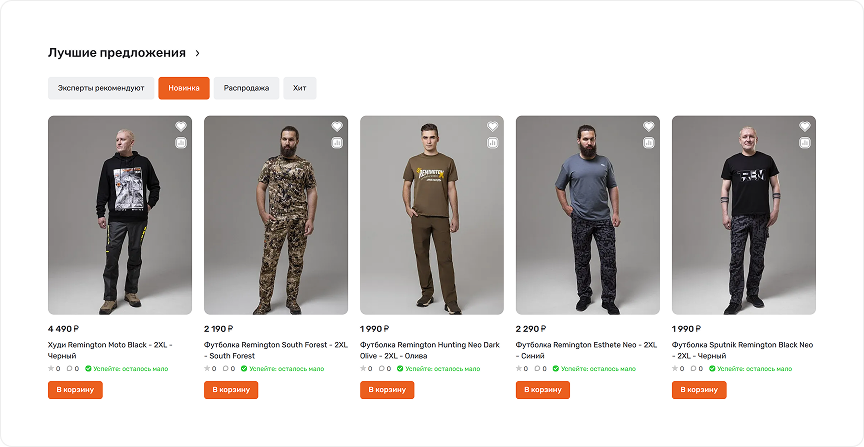Add Hunting Neo Dark Olive to comparison
Image resolution: width=864 pixels, height=447 pixels.
[x=493, y=143]
